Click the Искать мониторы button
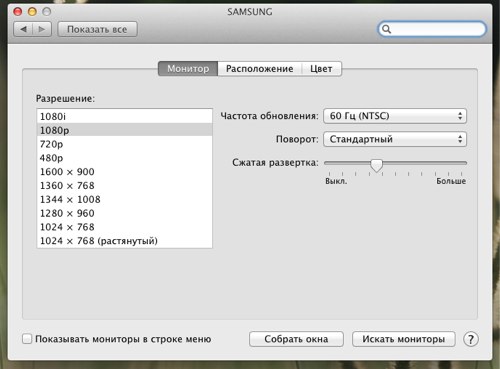Viewport: 500px width, 369px height. tap(404, 339)
